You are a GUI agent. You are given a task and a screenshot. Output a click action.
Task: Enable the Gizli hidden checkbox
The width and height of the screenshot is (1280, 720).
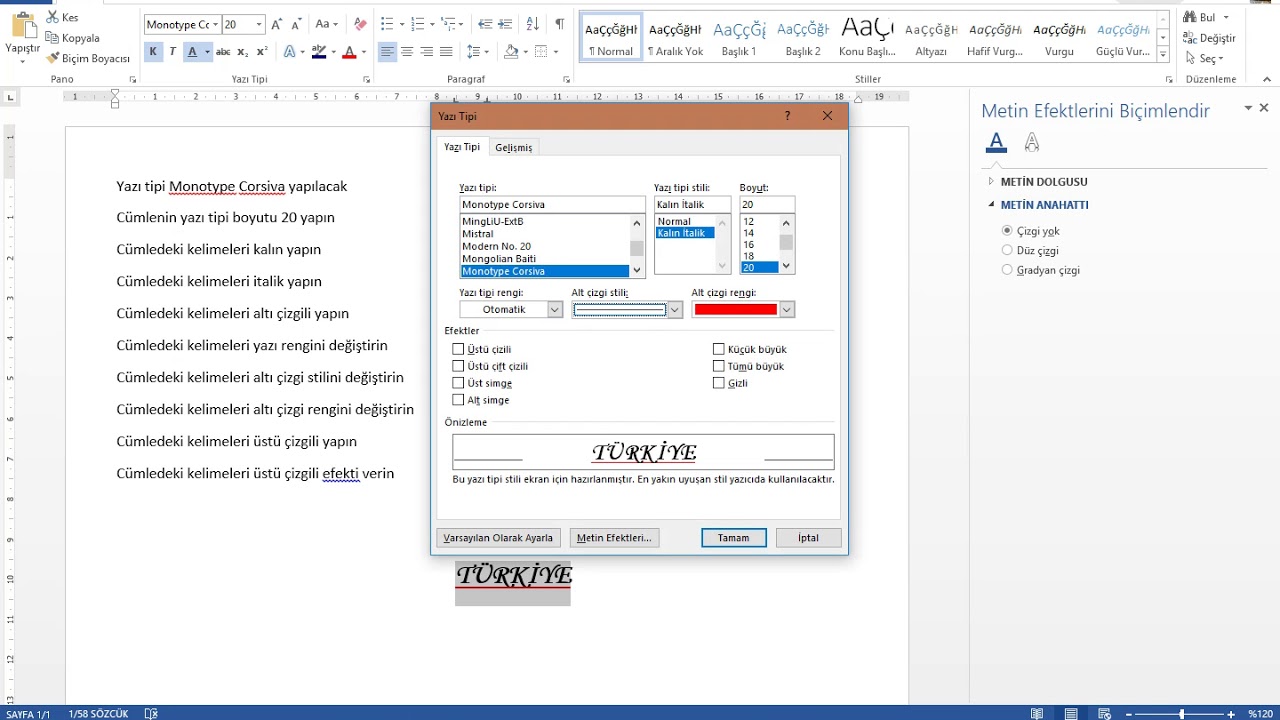718,383
